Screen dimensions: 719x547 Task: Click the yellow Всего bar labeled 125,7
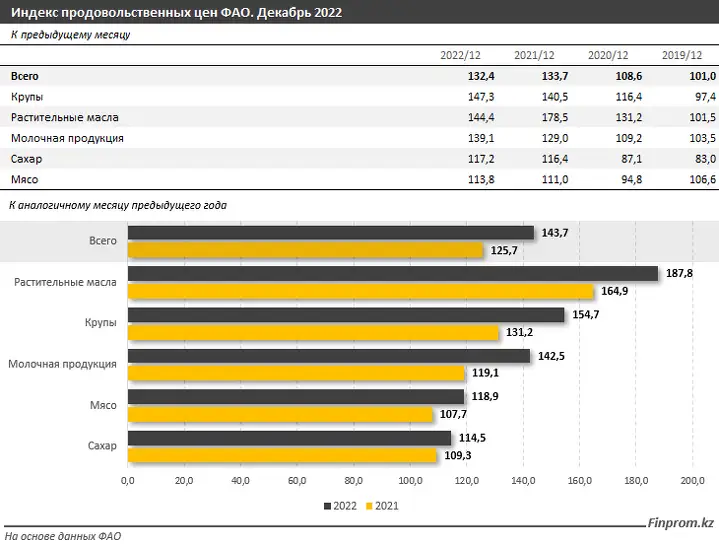tap(305, 250)
